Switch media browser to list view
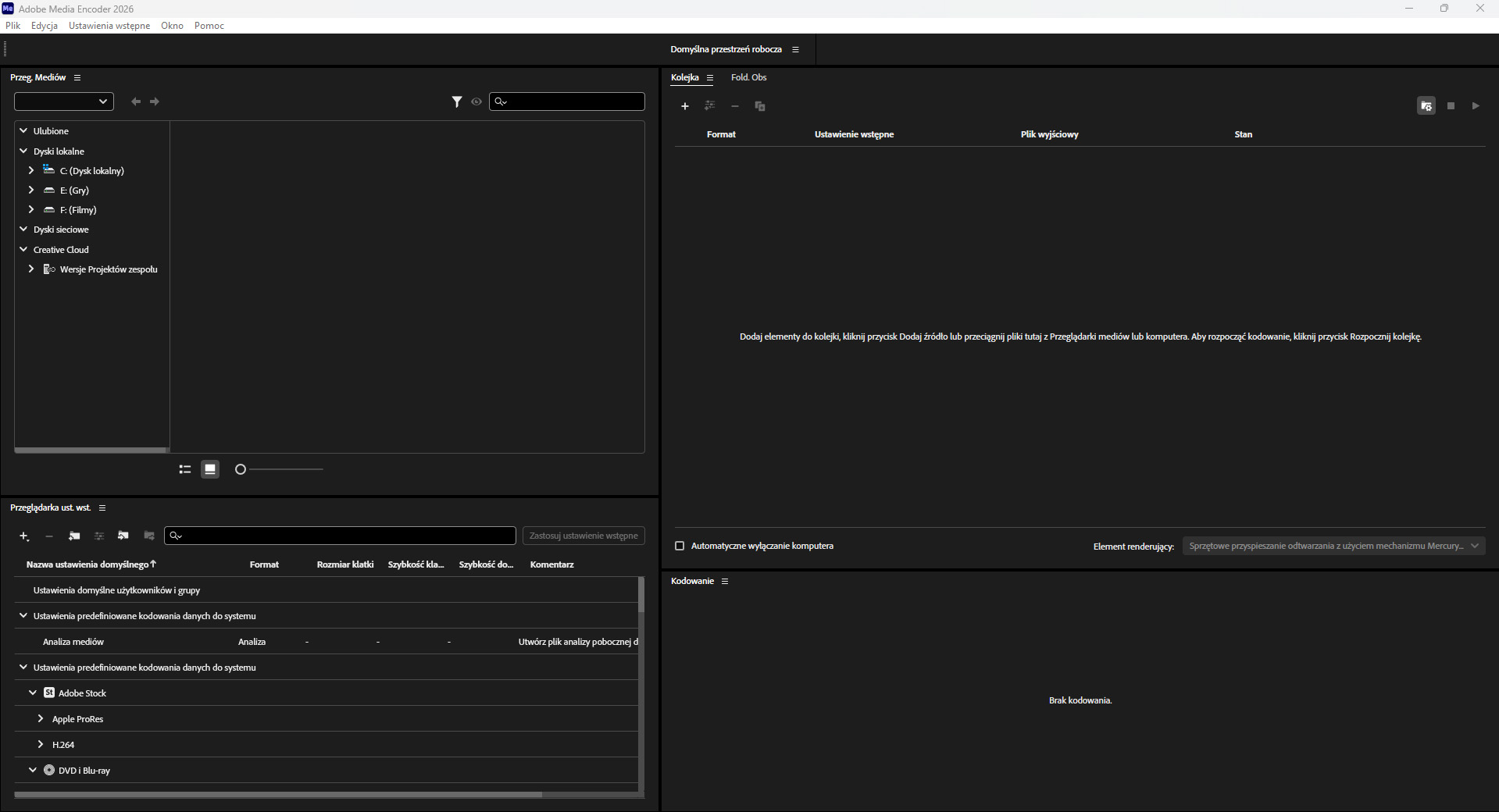The image size is (1499, 812). click(x=185, y=469)
